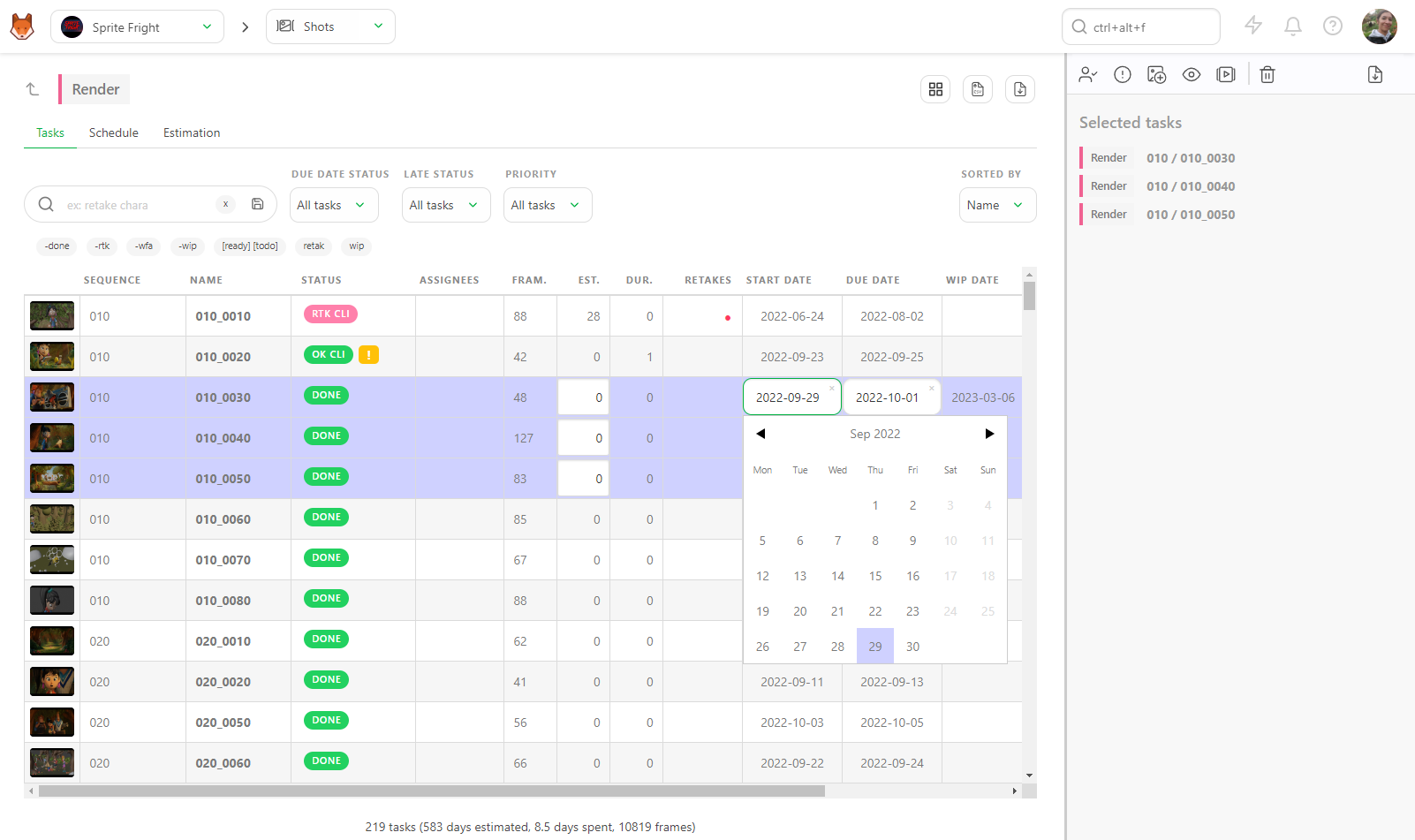Click the horizontal scrollbar under the table
Image resolution: width=1415 pixels, height=840 pixels.
pyautogui.click(x=432, y=791)
